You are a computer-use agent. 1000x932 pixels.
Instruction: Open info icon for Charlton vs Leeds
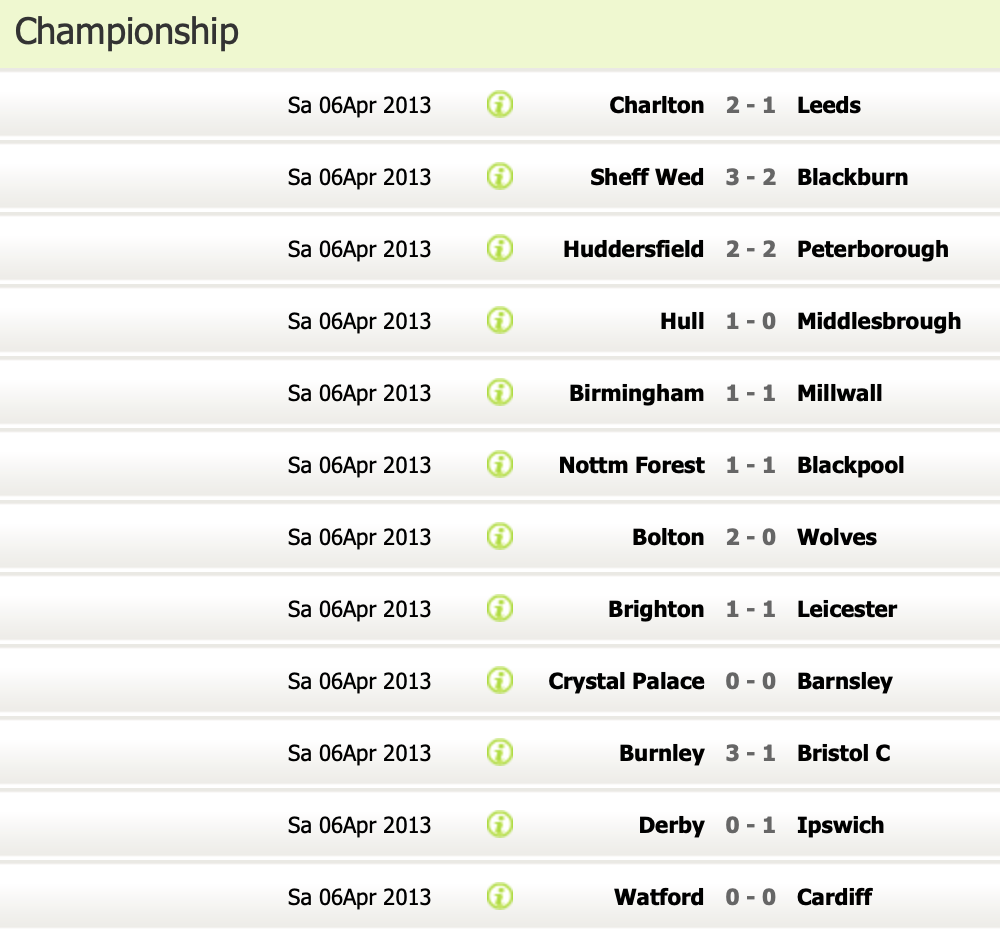(500, 104)
